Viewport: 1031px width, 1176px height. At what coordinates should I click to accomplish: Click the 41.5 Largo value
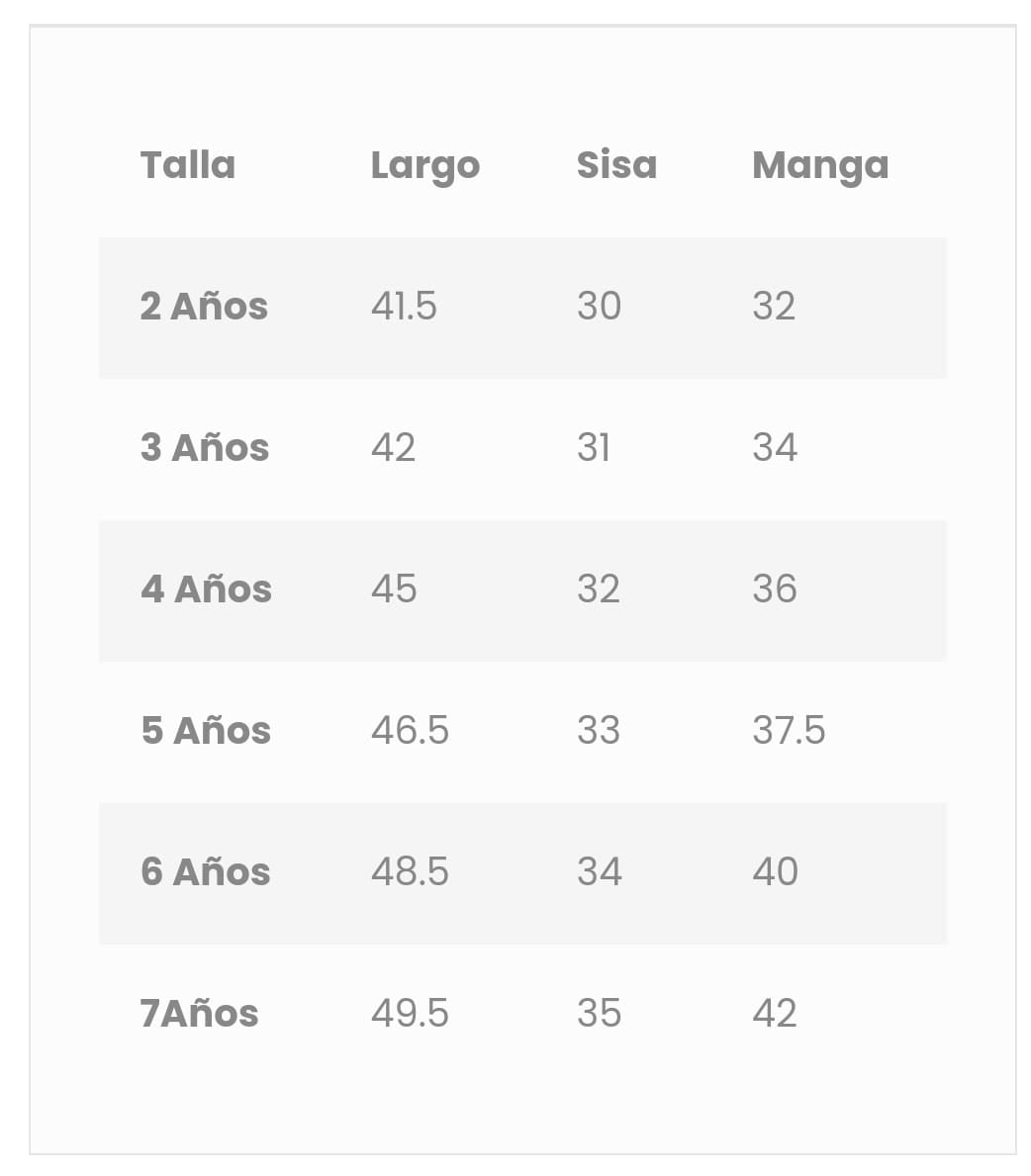click(404, 307)
